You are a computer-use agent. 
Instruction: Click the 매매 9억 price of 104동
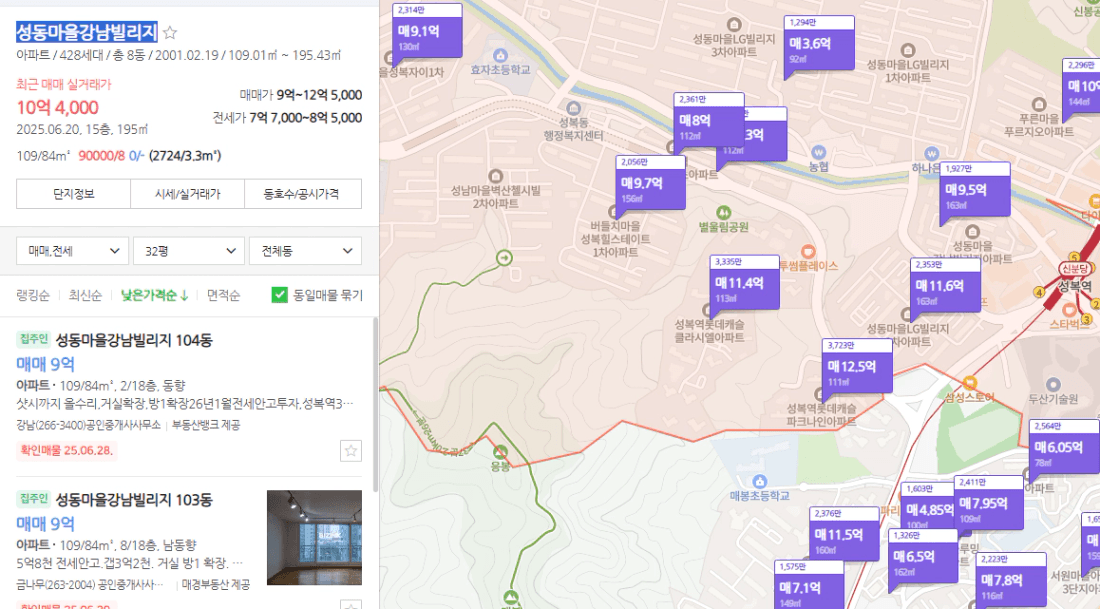pos(46,364)
